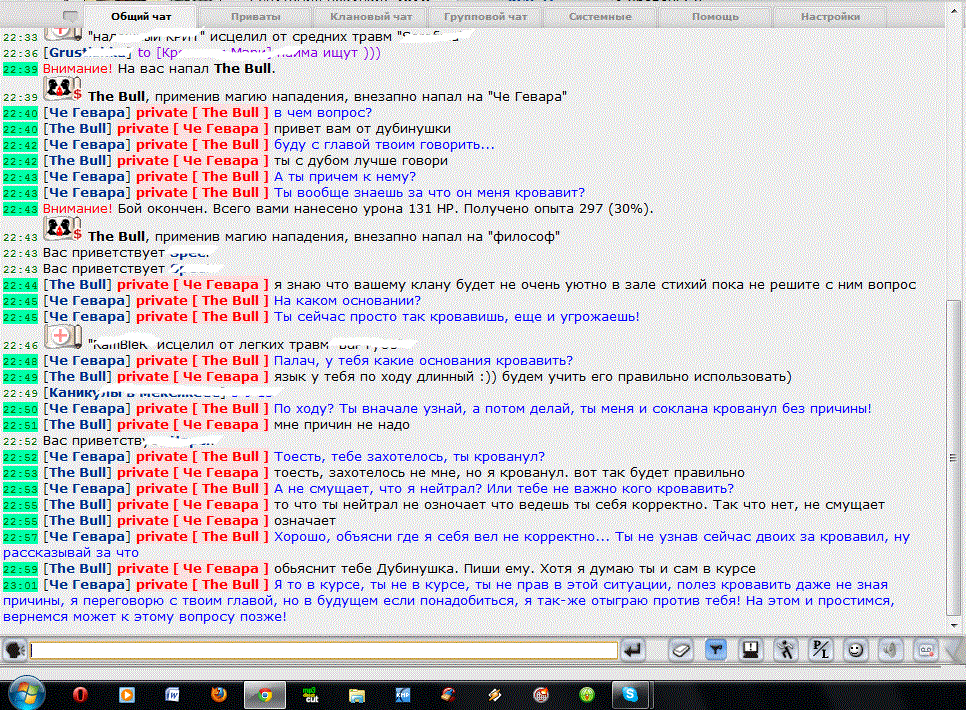Image resolution: width=966 pixels, height=710 pixels.
Task: Click the tape recorder icon in the chat toolbar
Action: pos(926,650)
